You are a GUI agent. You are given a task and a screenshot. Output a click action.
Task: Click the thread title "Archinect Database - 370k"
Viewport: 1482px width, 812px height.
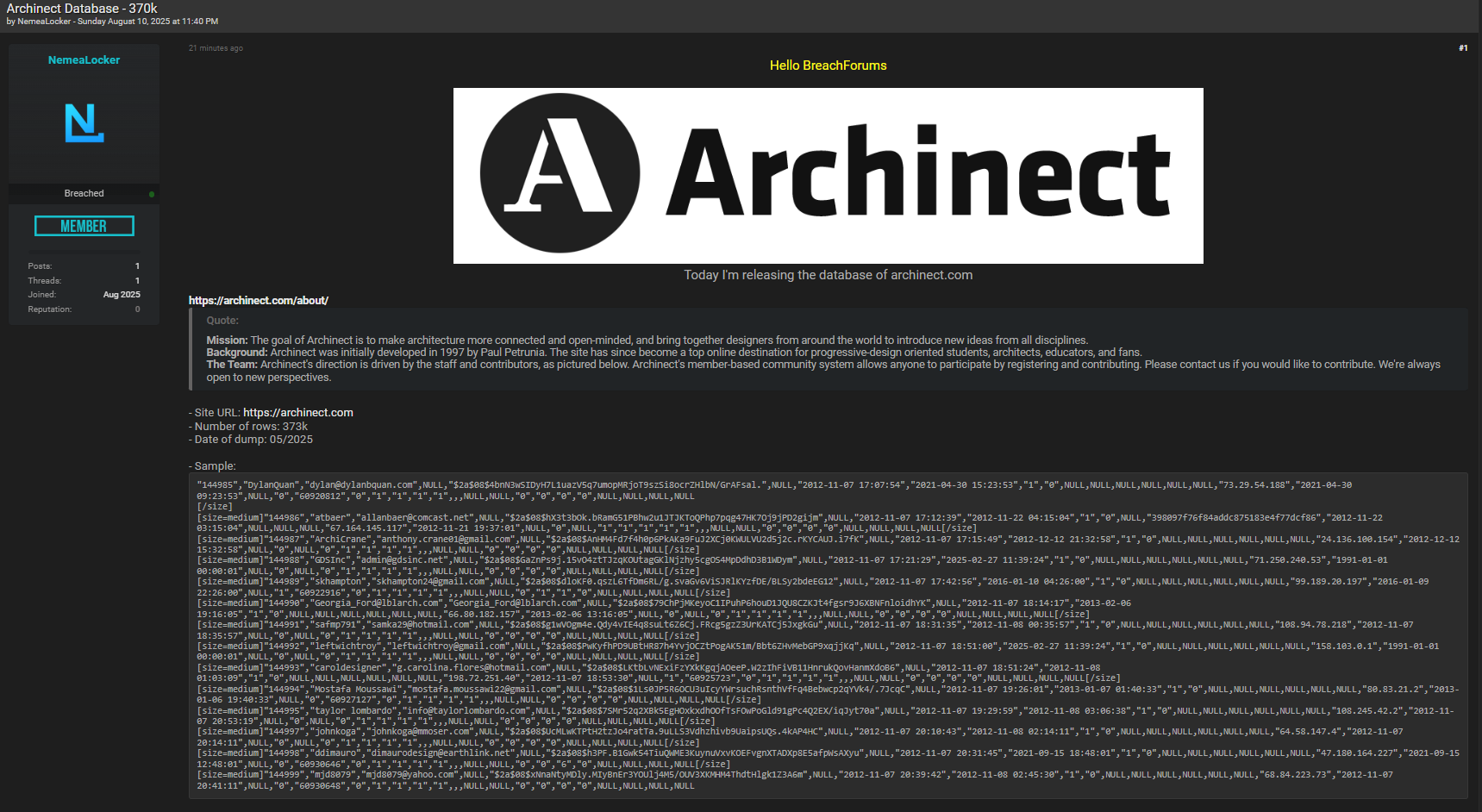(x=79, y=8)
